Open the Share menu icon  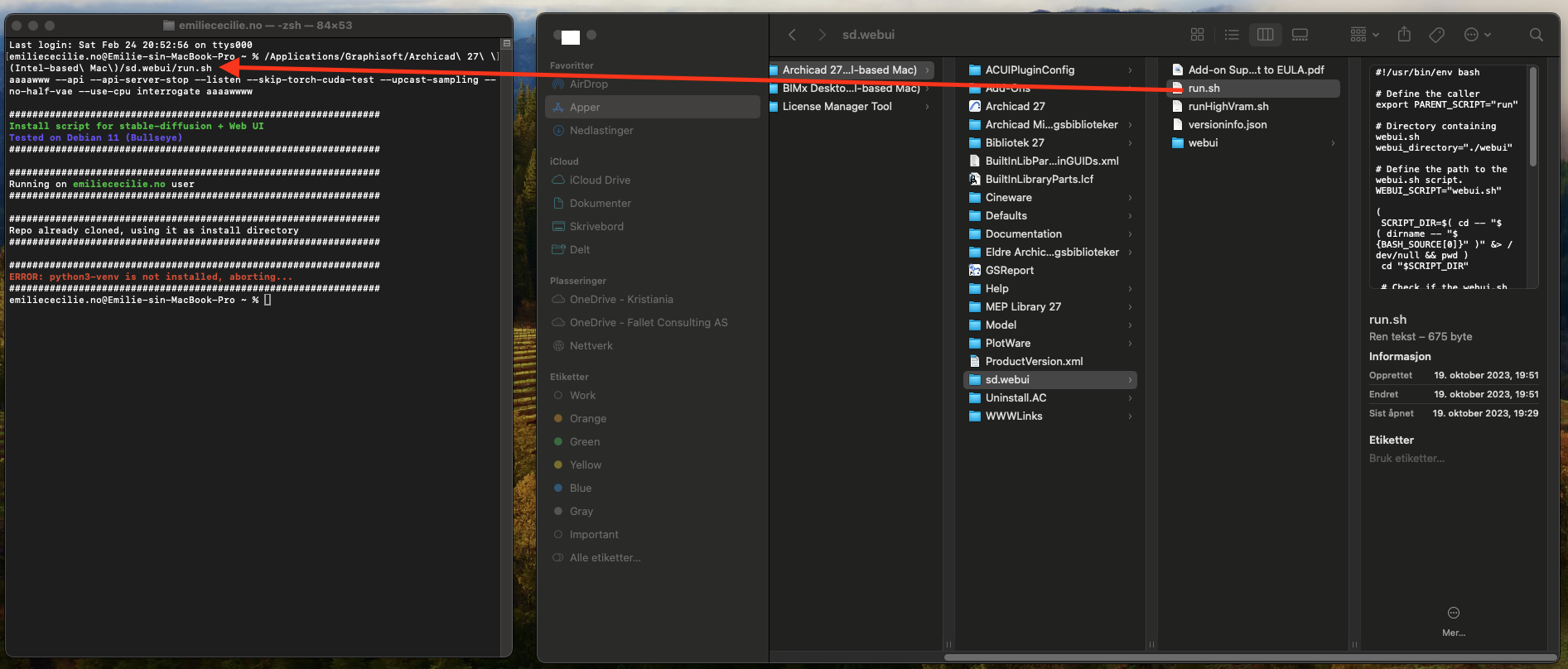[1404, 35]
